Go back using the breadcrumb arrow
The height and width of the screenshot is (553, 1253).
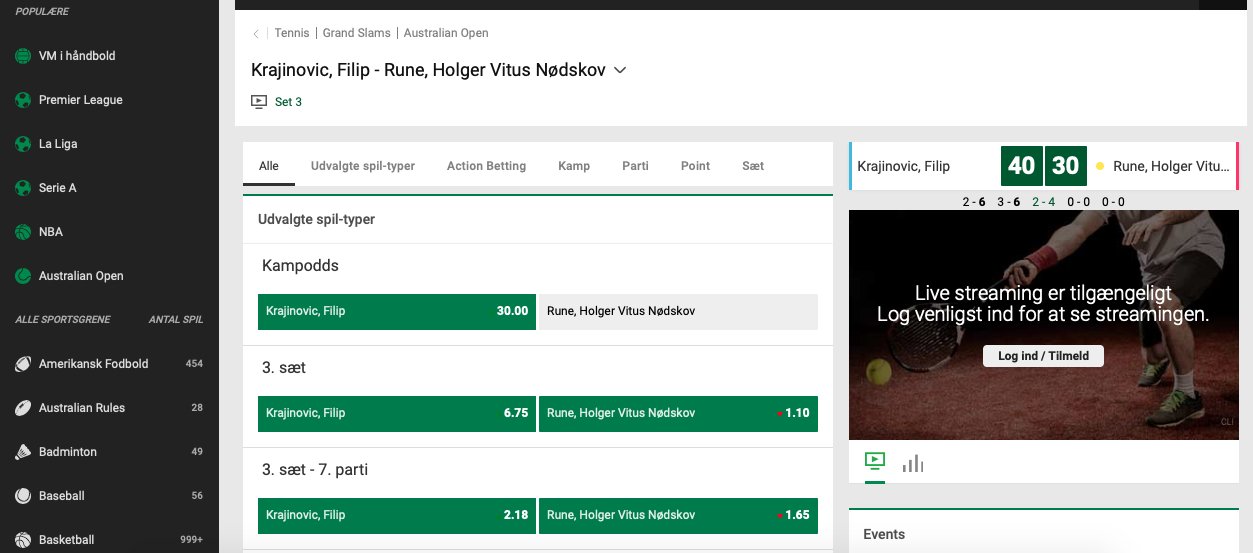(256, 33)
